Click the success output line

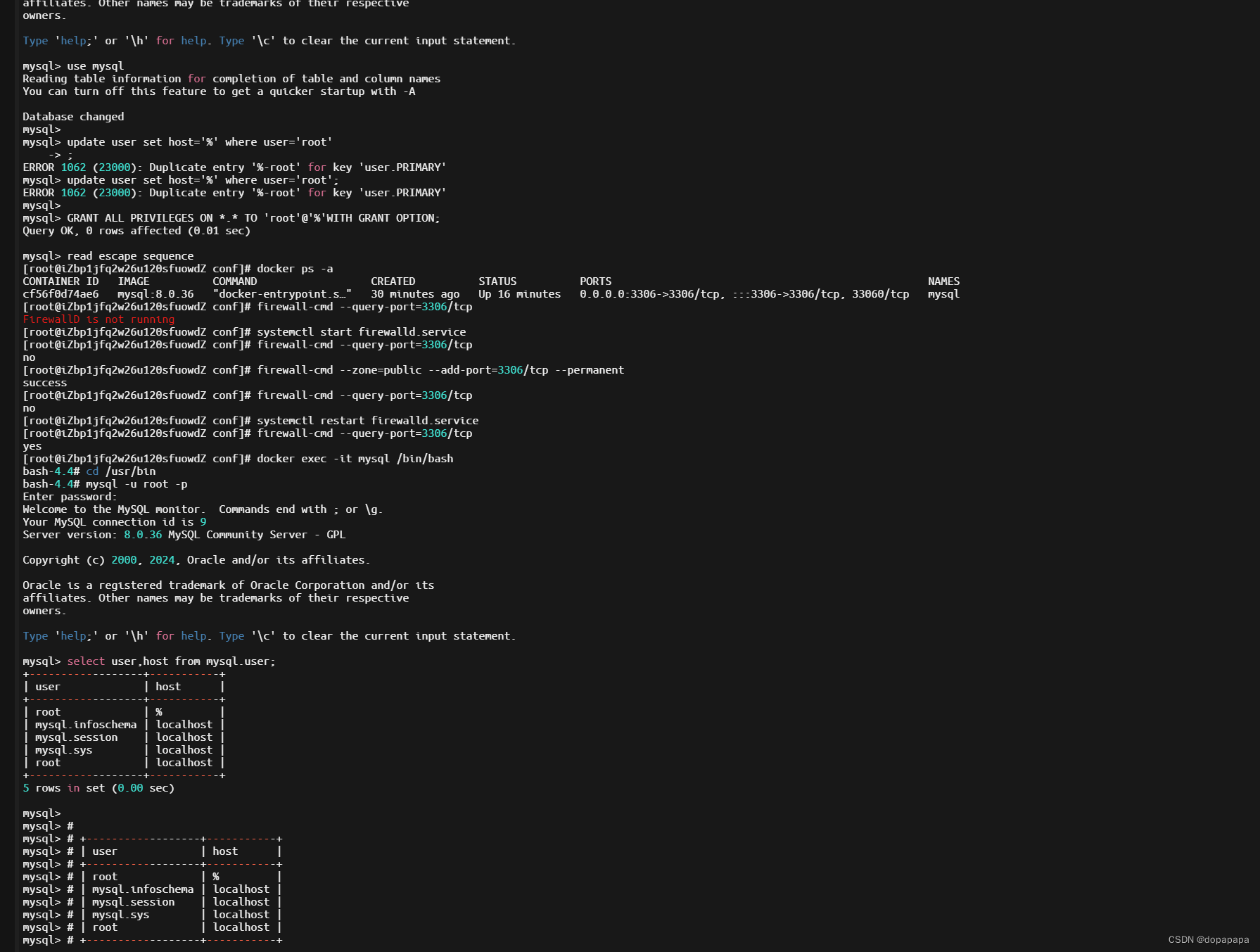click(44, 382)
